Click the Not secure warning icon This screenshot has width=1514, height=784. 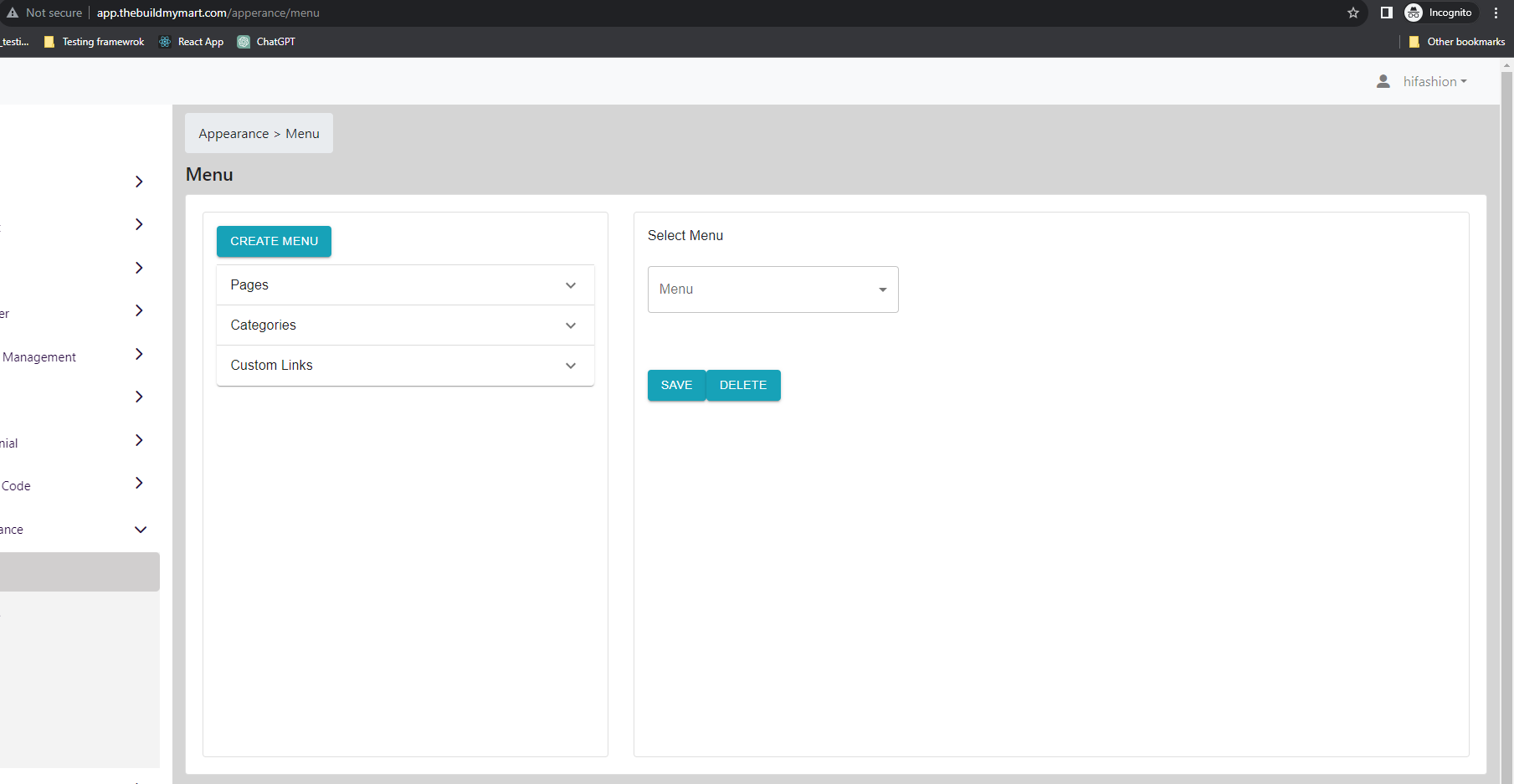(13, 13)
